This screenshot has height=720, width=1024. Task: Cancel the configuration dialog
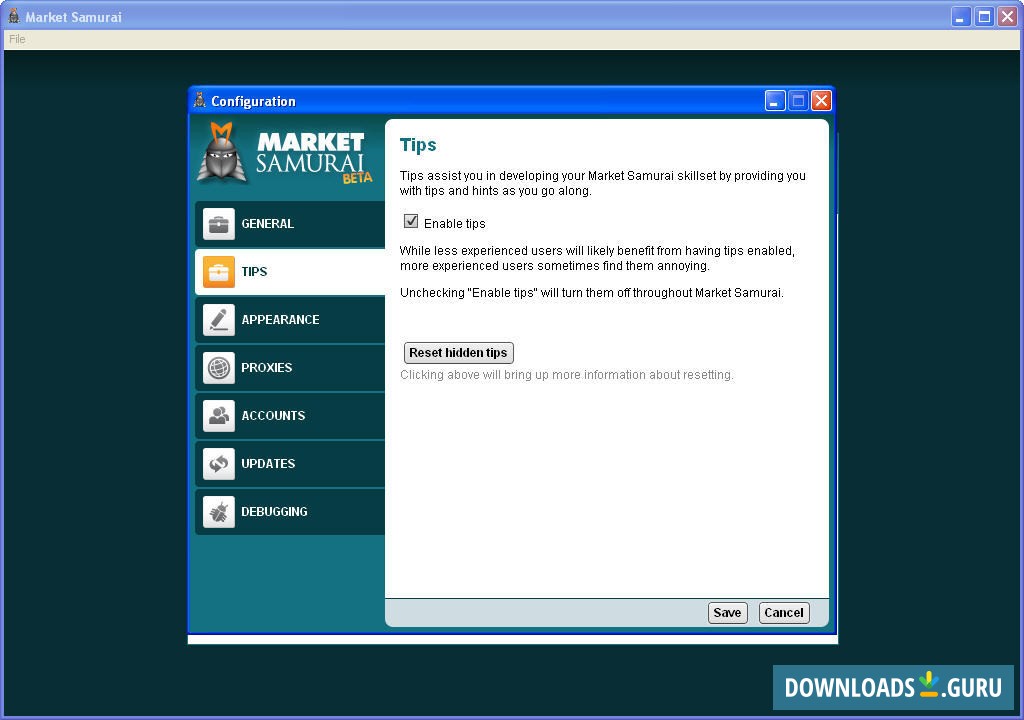click(784, 613)
